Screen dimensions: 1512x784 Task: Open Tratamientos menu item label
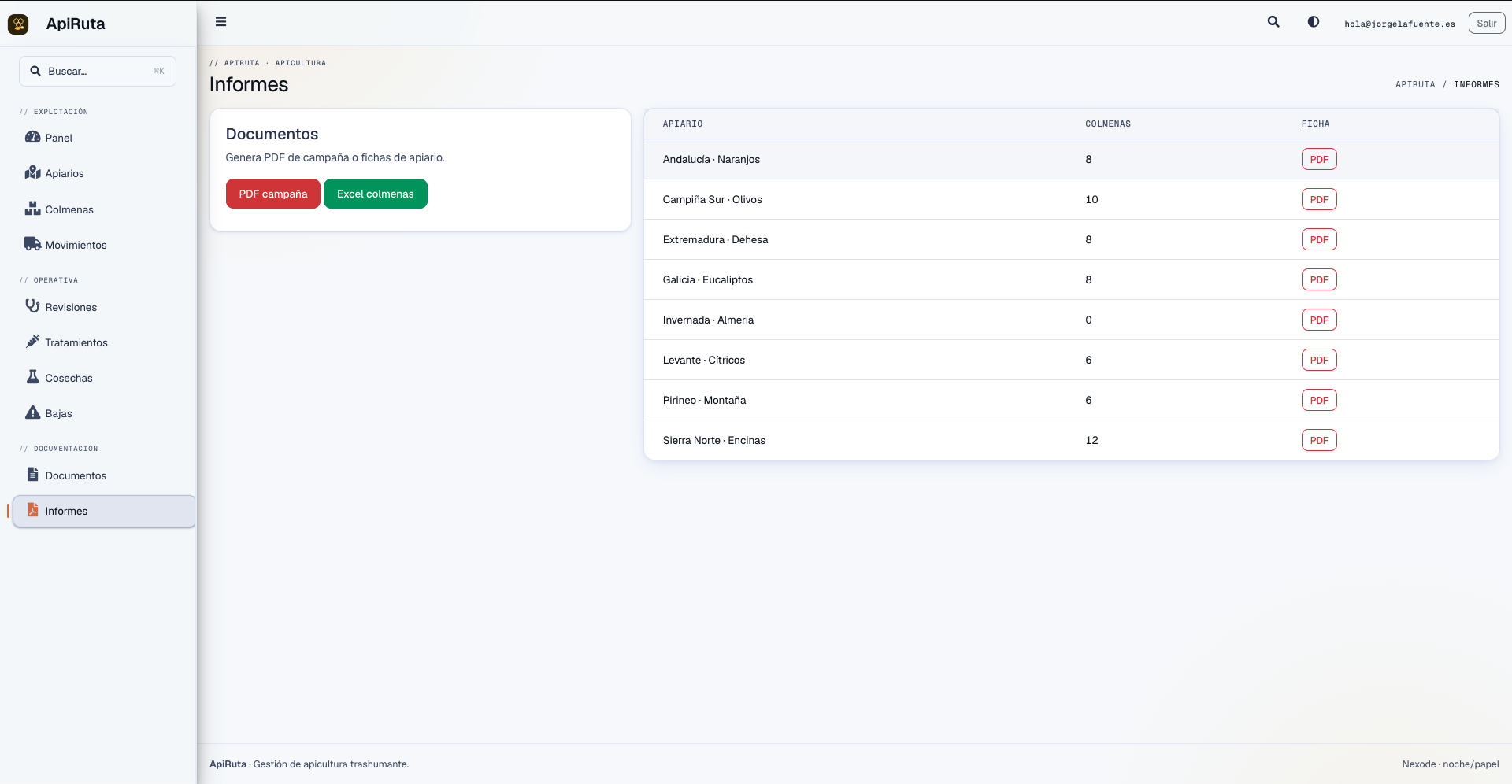76,342
